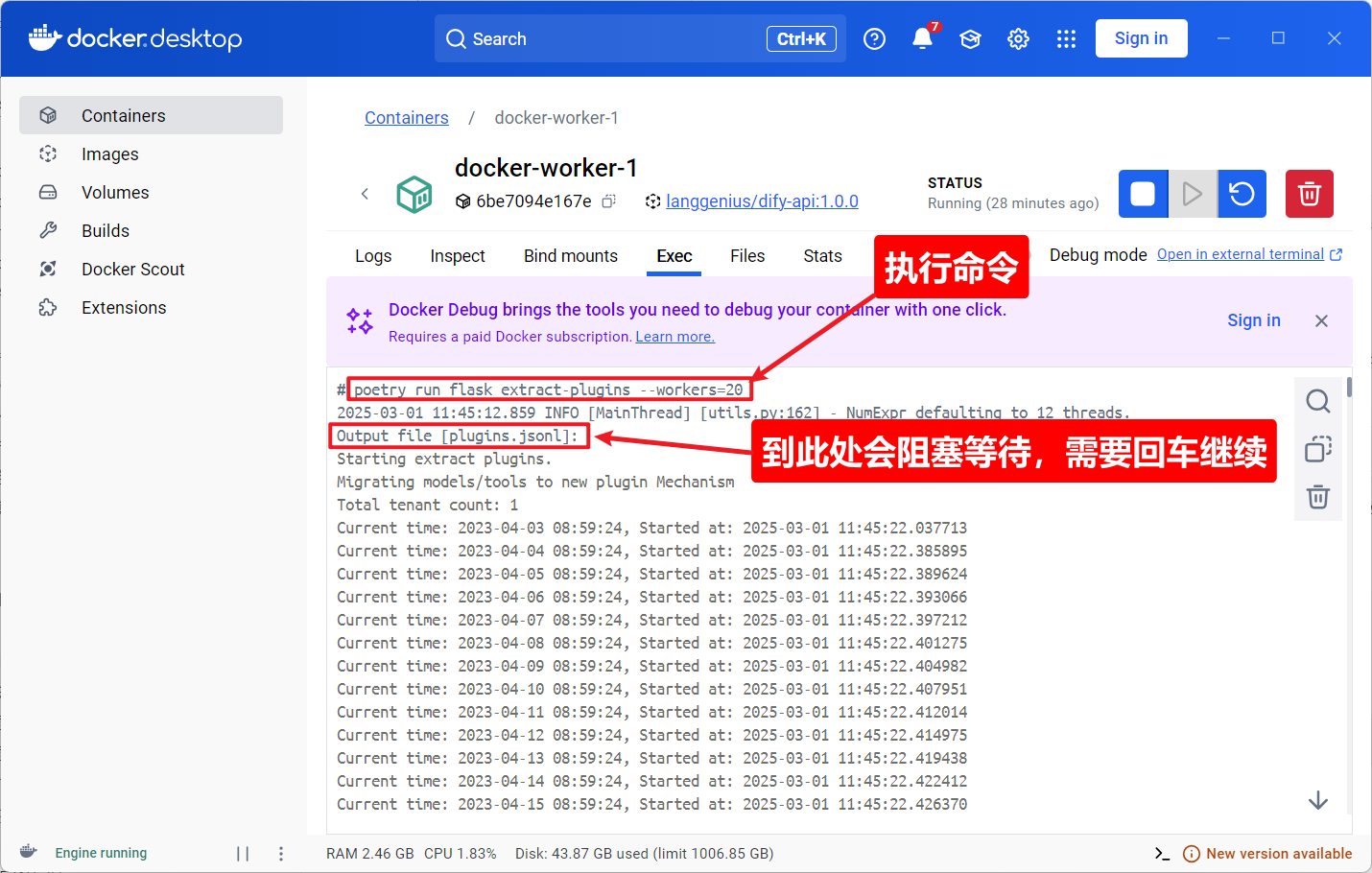
Task: Open engine options three-dot menu
Action: click(x=281, y=853)
